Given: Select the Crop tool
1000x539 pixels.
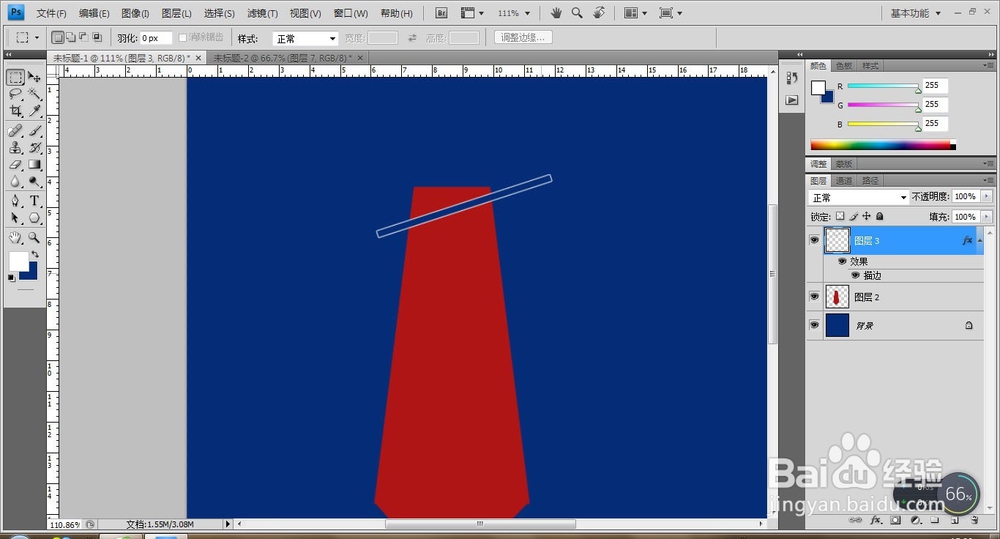Looking at the screenshot, I should 16,111.
